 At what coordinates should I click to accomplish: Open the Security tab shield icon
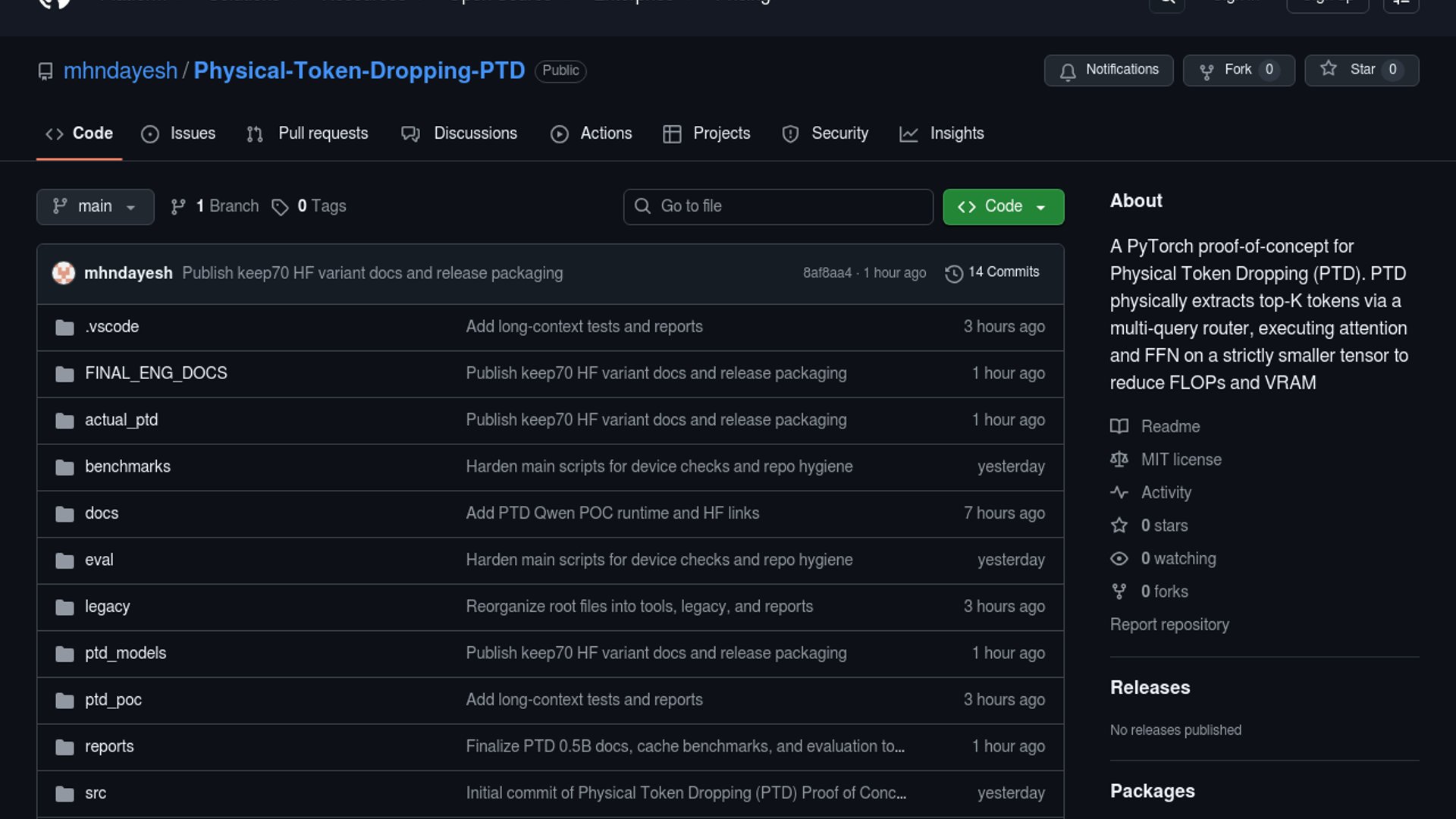pyautogui.click(x=790, y=134)
